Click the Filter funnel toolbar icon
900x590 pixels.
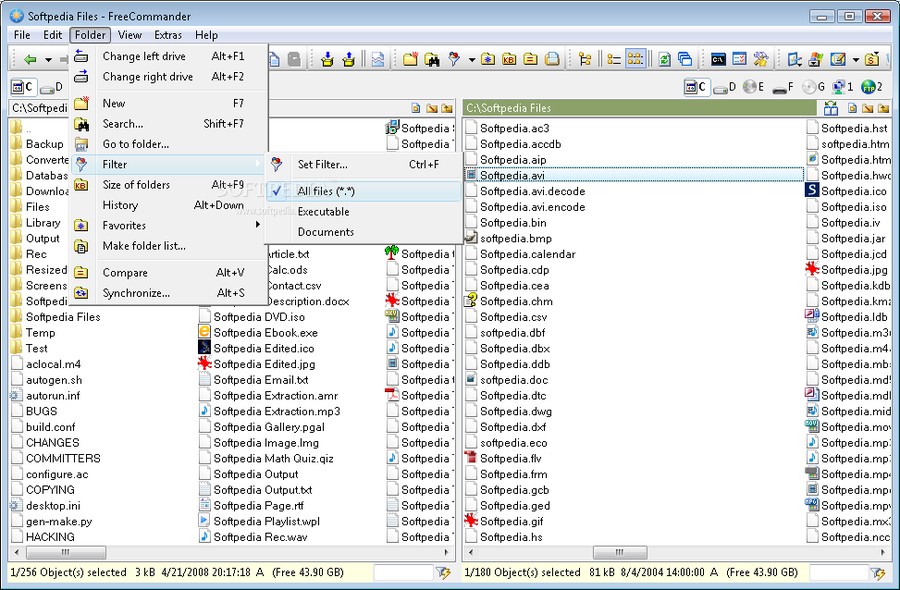tap(454, 59)
